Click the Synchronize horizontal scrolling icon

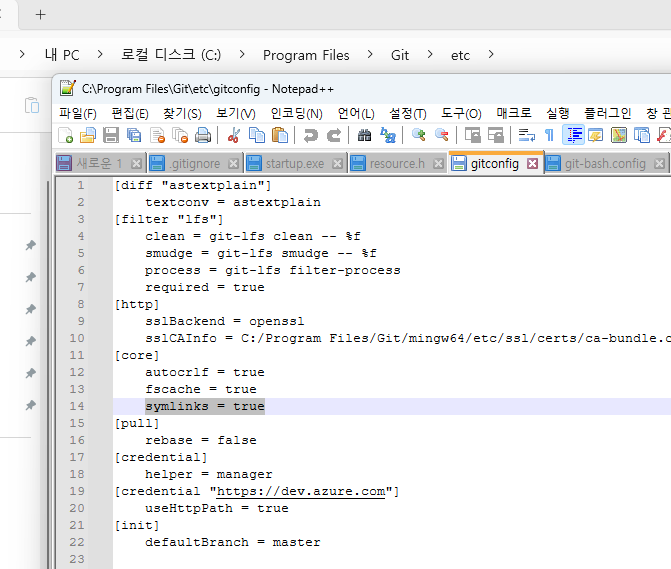coord(496,136)
